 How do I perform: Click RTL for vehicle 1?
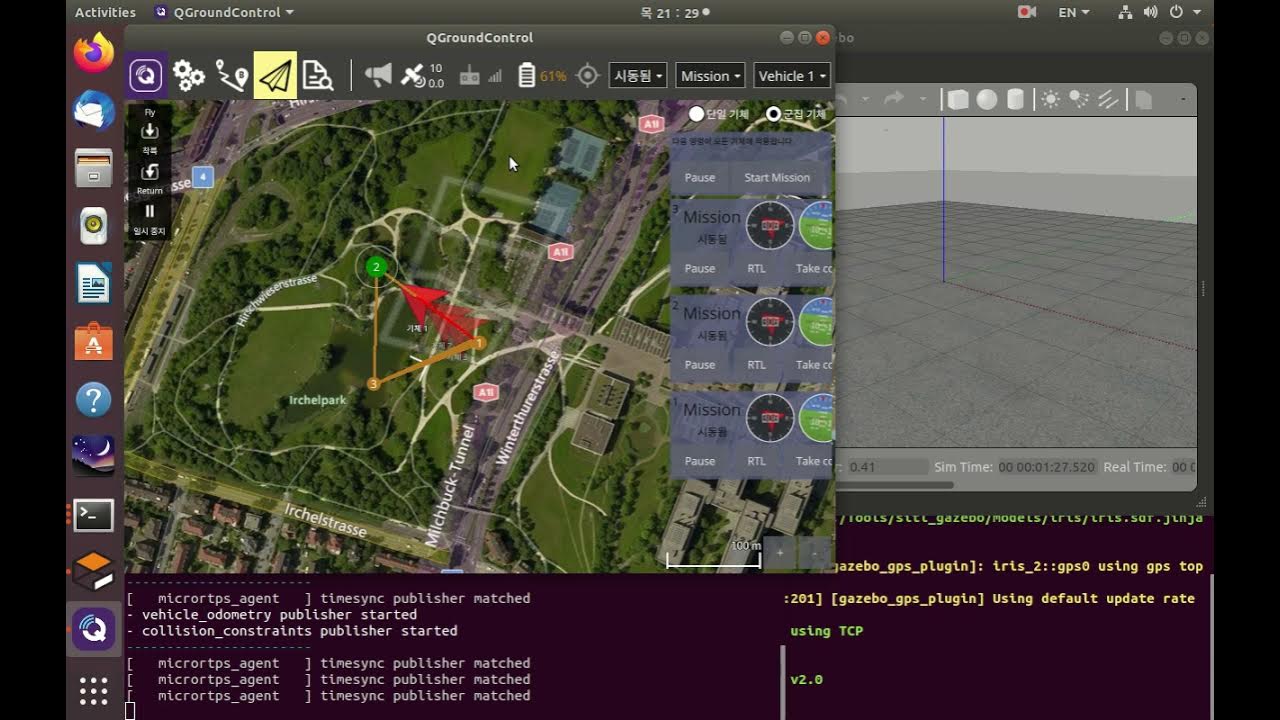pyautogui.click(x=756, y=461)
